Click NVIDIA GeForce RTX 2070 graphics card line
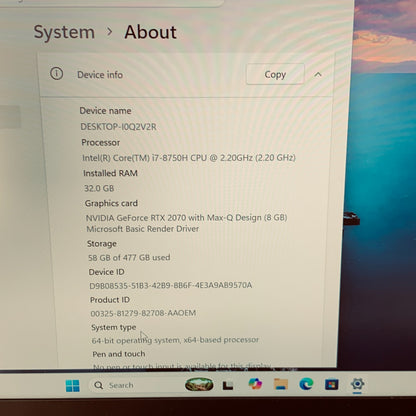The width and height of the screenshot is (416, 416). click(x=187, y=218)
